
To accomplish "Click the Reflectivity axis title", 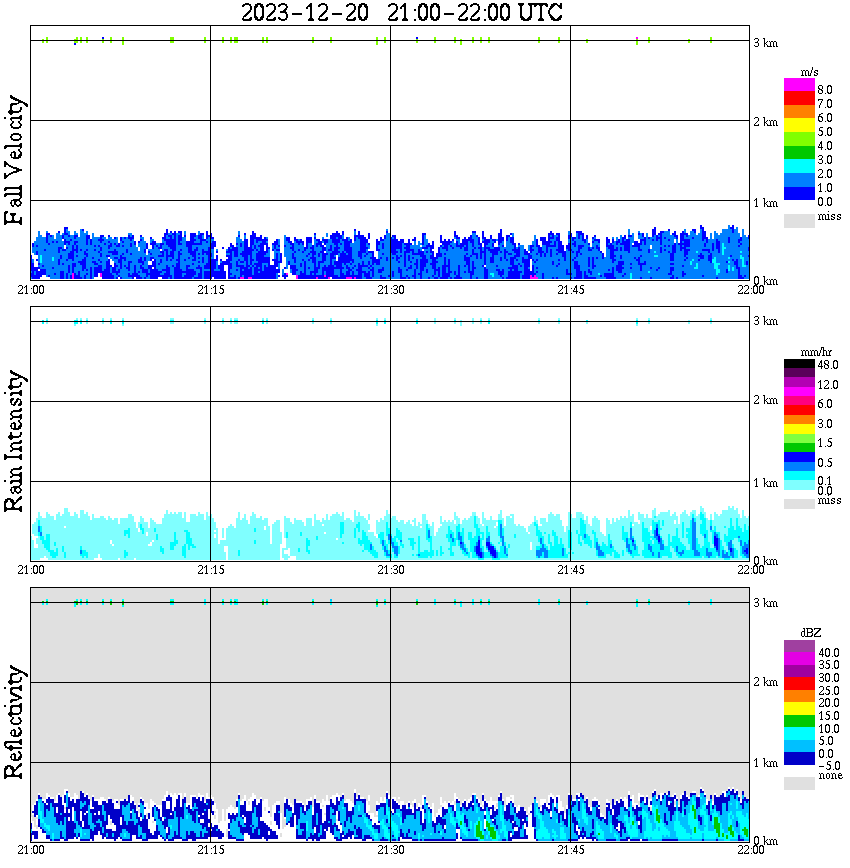I will [x=14, y=722].
